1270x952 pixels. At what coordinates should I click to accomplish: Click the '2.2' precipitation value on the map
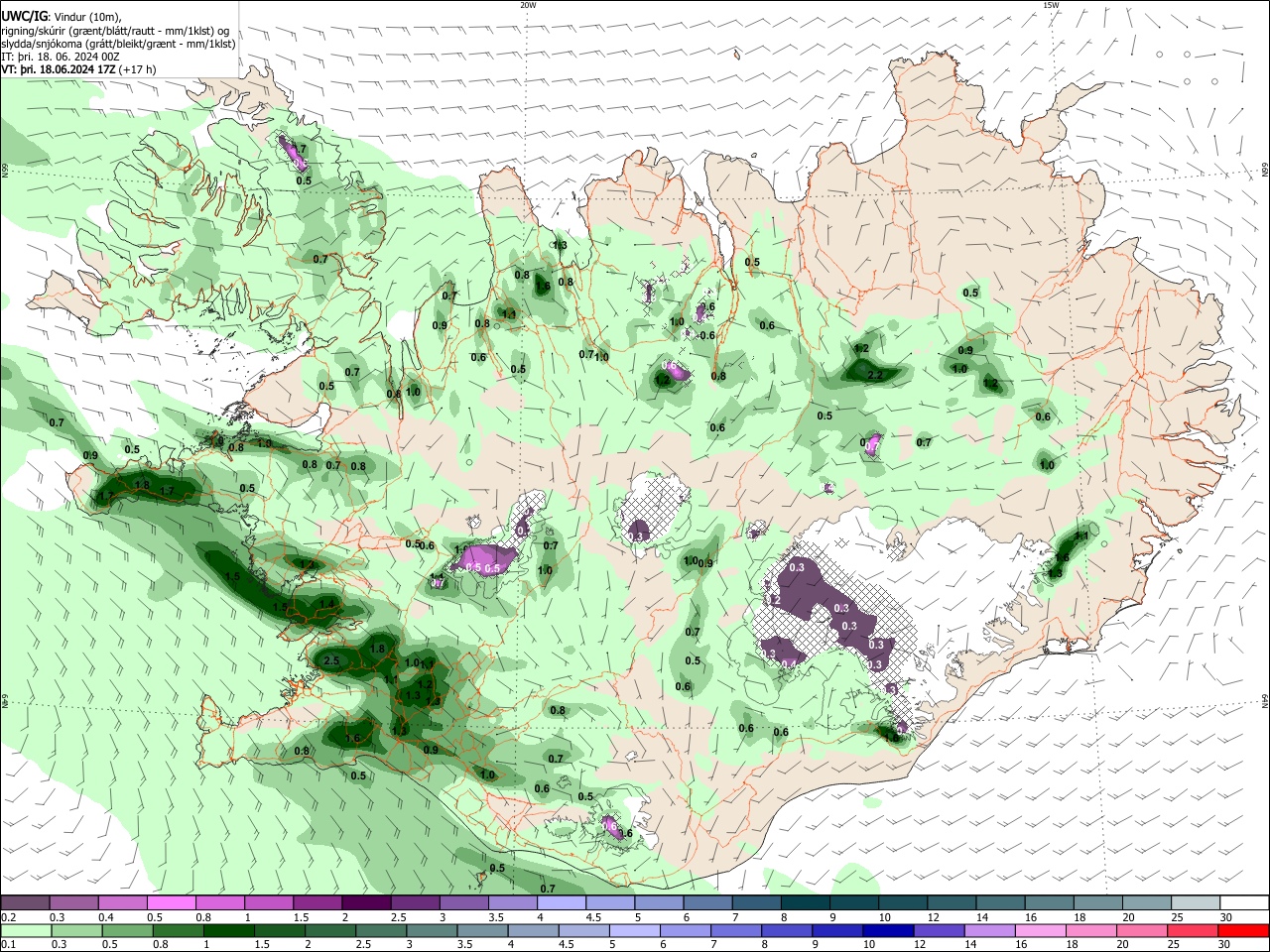coord(875,376)
